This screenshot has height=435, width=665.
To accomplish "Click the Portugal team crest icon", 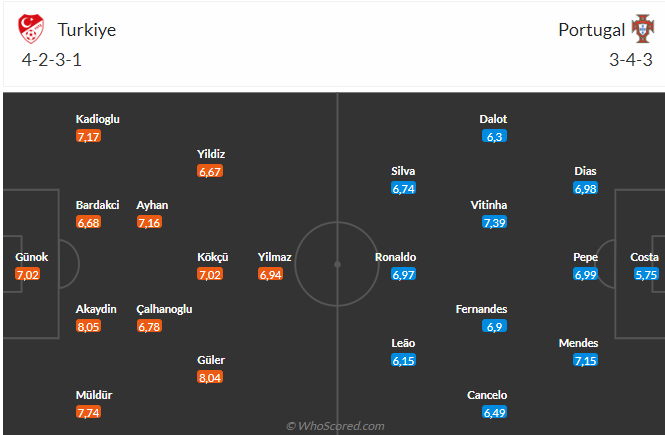I will click(x=641, y=29).
